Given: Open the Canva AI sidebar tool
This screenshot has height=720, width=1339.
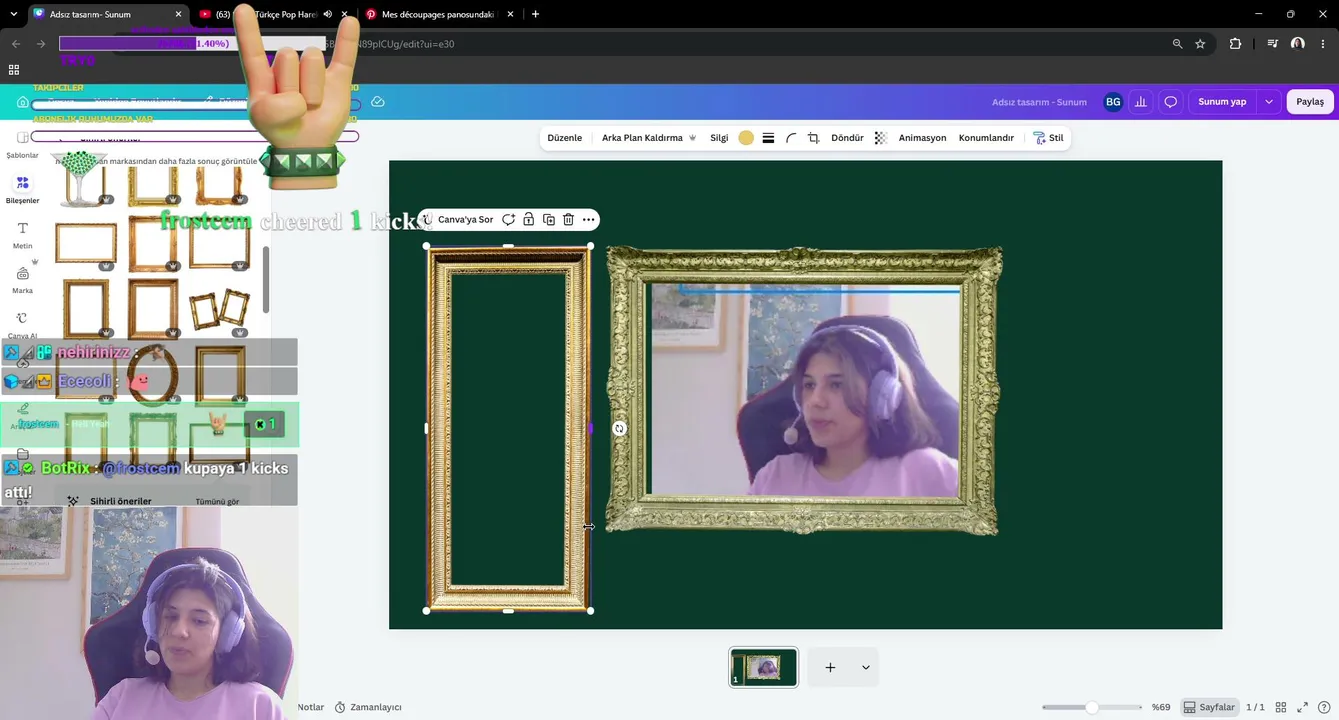Looking at the screenshot, I should pos(22,324).
